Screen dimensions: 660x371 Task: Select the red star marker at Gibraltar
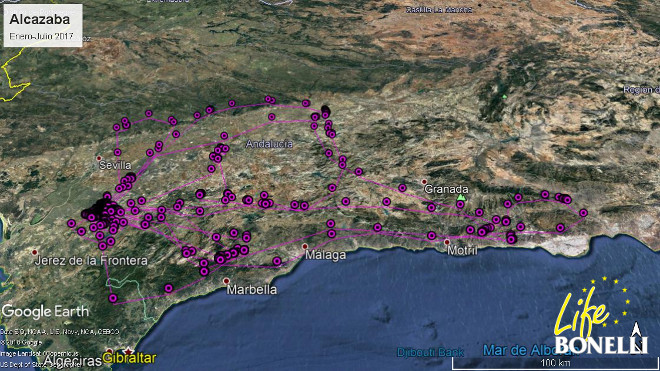[x=128, y=351]
